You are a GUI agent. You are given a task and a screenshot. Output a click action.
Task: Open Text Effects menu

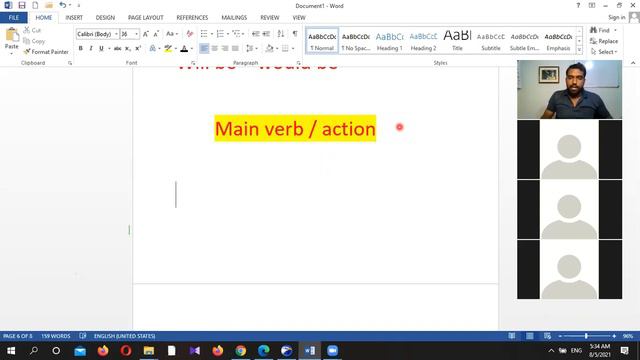[153, 48]
